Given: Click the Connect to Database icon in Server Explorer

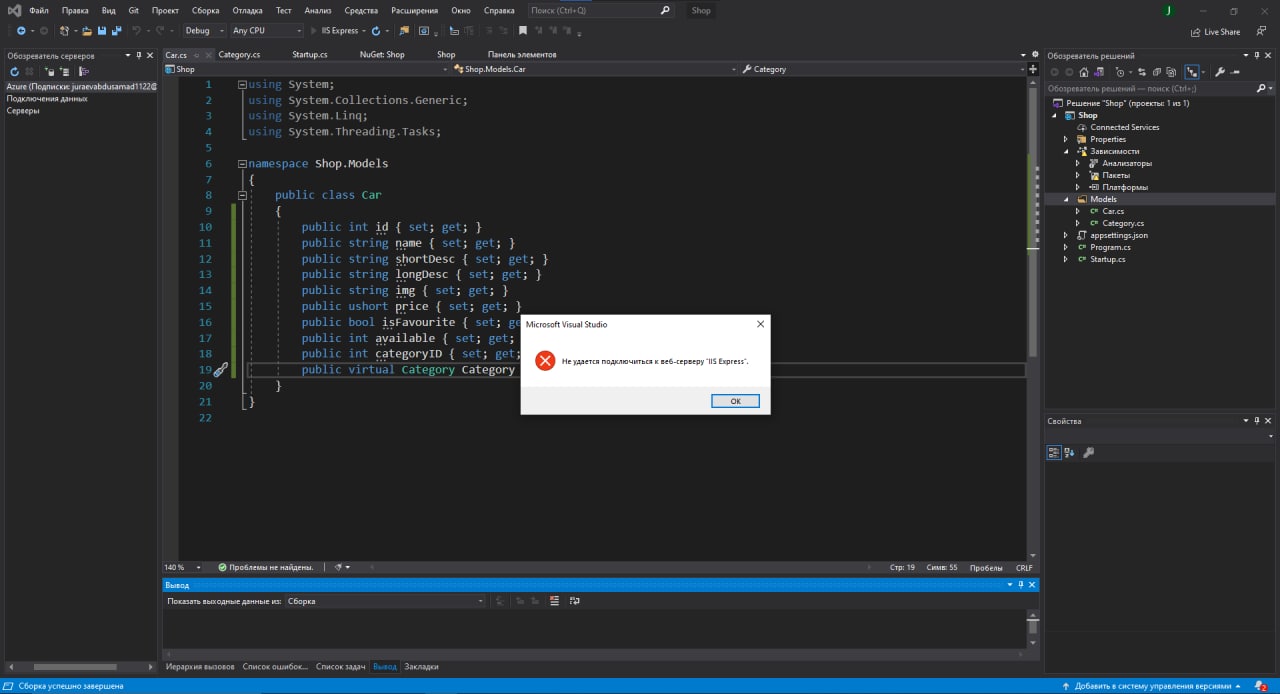Looking at the screenshot, I should 49,71.
